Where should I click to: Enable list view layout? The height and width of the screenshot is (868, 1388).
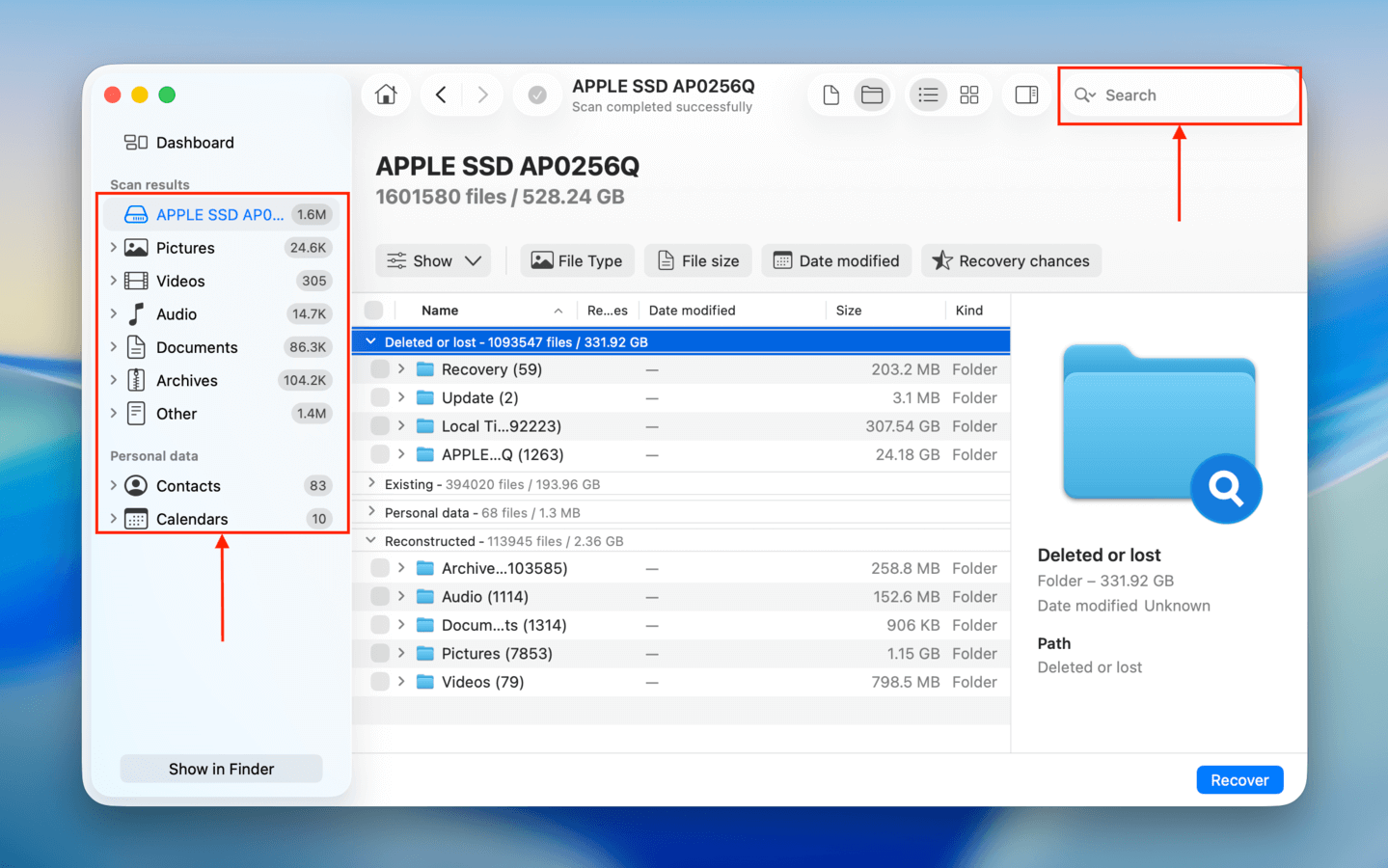point(927,95)
